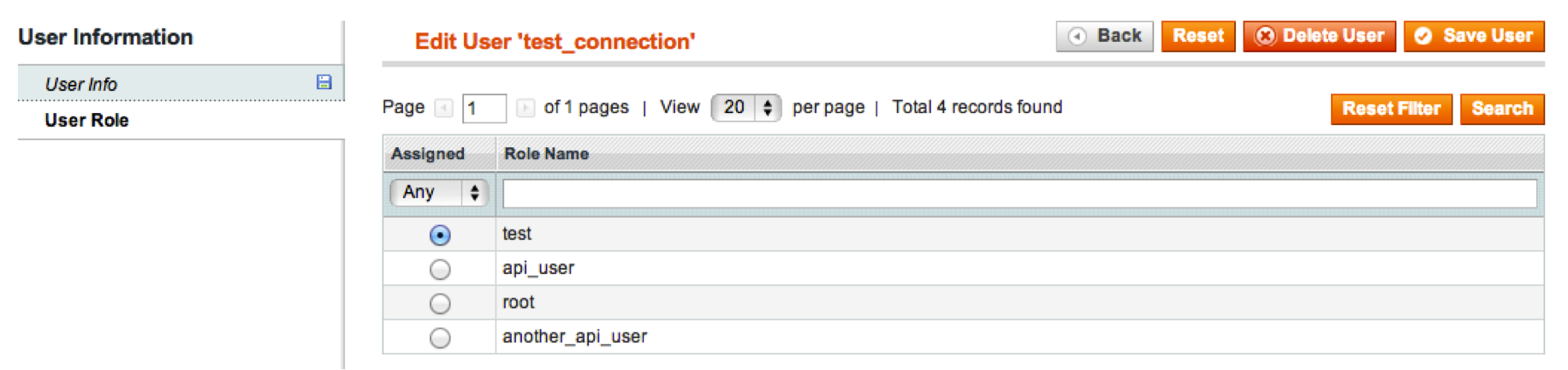Click the Search button
This screenshot has width=1568, height=370.
[1502, 109]
